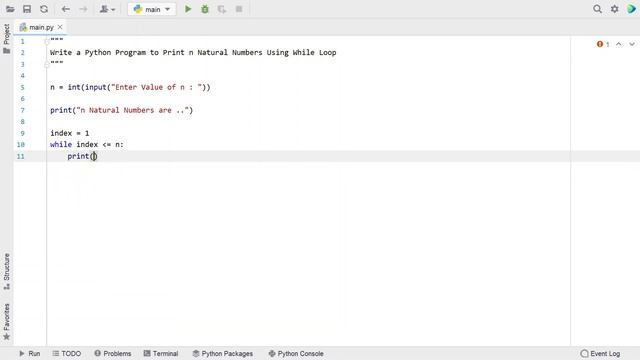Image resolution: width=640 pixels, height=360 pixels.
Task: Reload files with the synchronize icon
Action: 44,9
